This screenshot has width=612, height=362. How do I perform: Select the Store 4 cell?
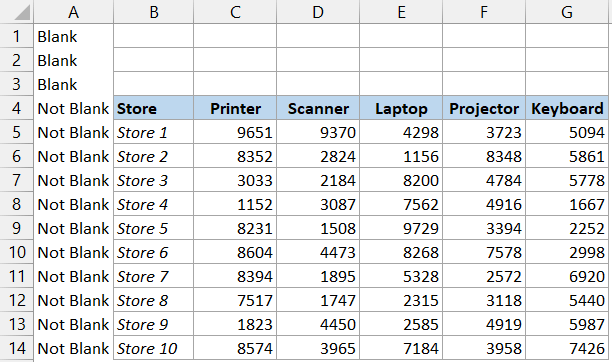(153, 204)
